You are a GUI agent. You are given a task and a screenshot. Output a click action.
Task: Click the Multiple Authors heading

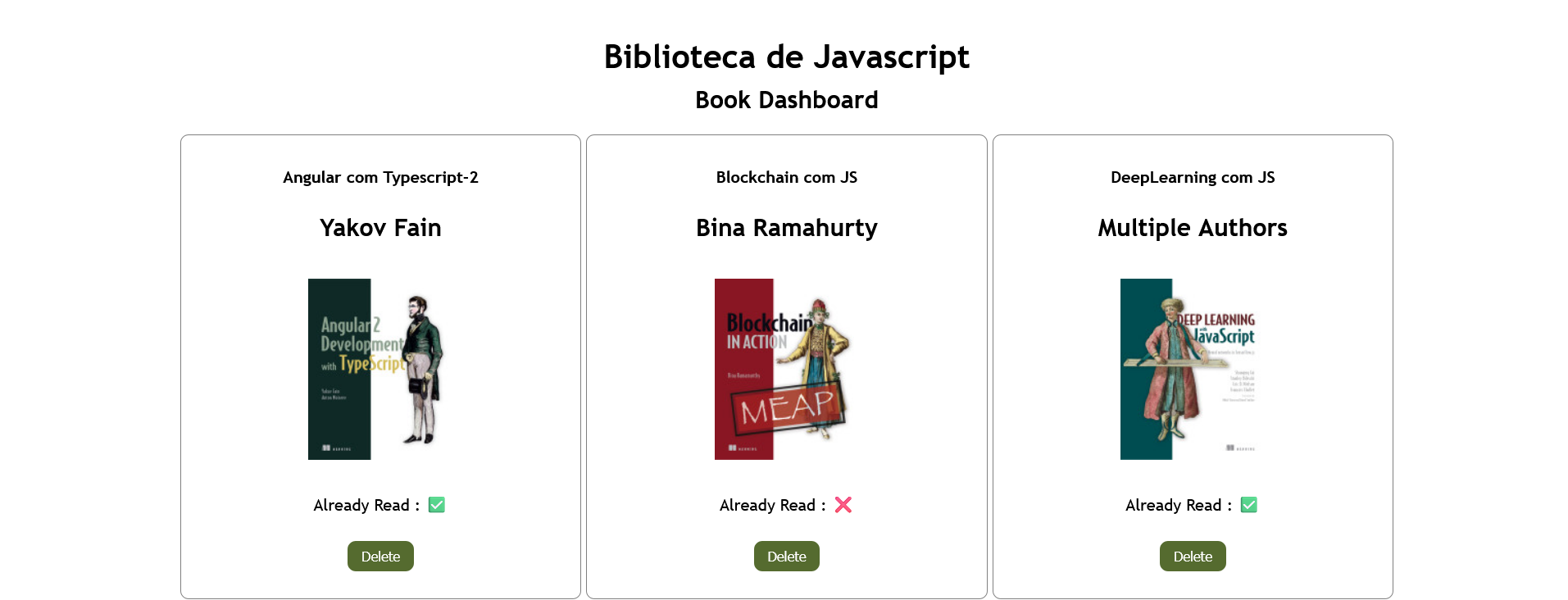tap(1193, 227)
